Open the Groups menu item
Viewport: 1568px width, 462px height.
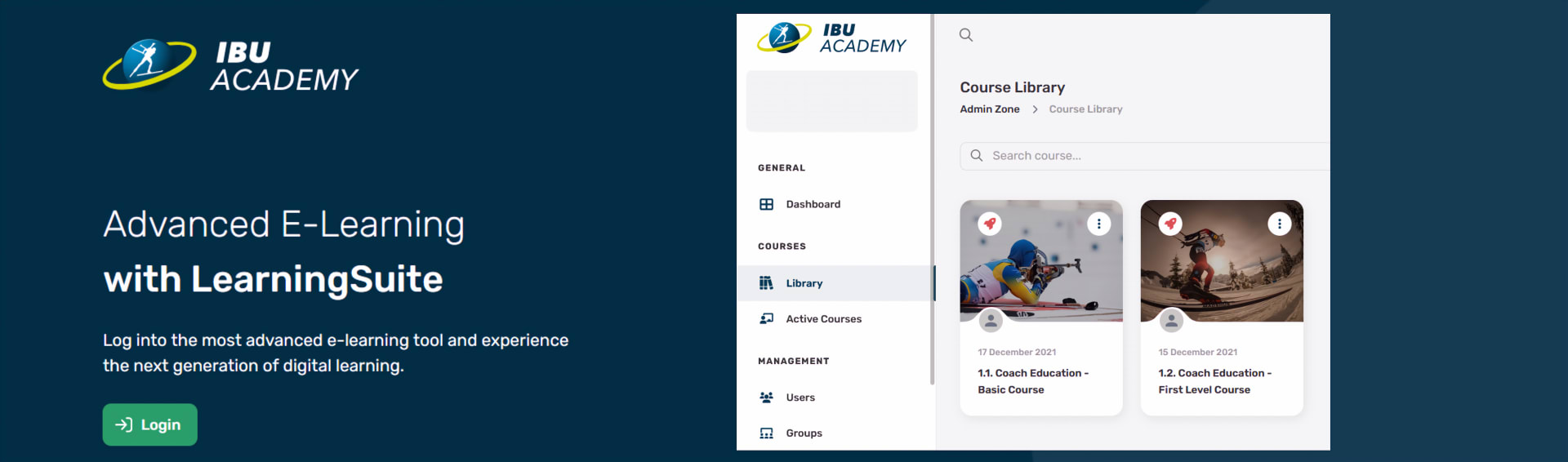804,433
